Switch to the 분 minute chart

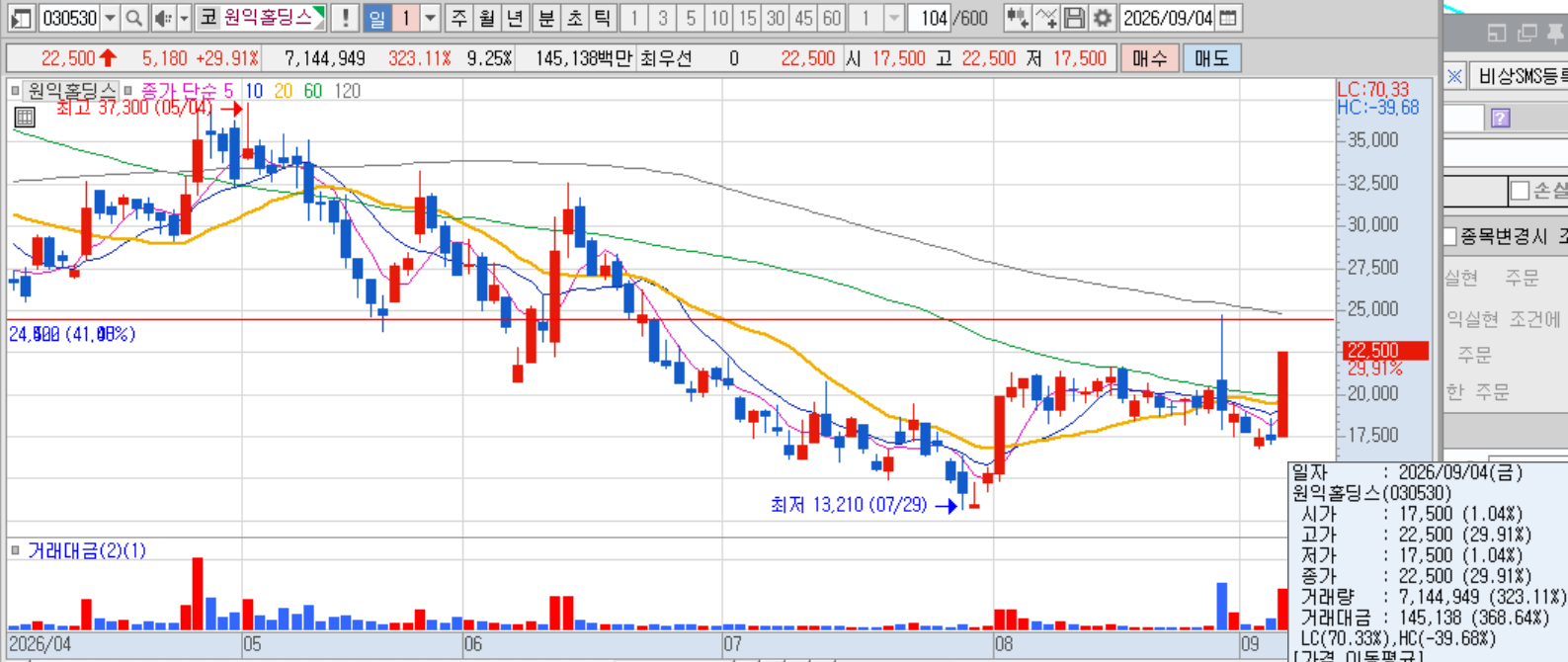click(546, 18)
